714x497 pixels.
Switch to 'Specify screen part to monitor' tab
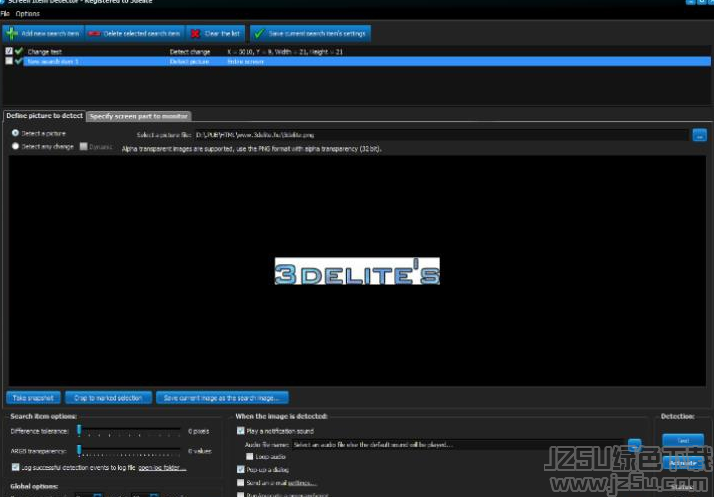138,116
